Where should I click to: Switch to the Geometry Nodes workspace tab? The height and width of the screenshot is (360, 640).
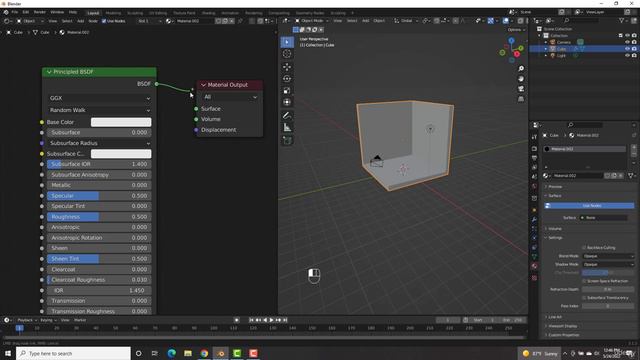tap(310, 13)
